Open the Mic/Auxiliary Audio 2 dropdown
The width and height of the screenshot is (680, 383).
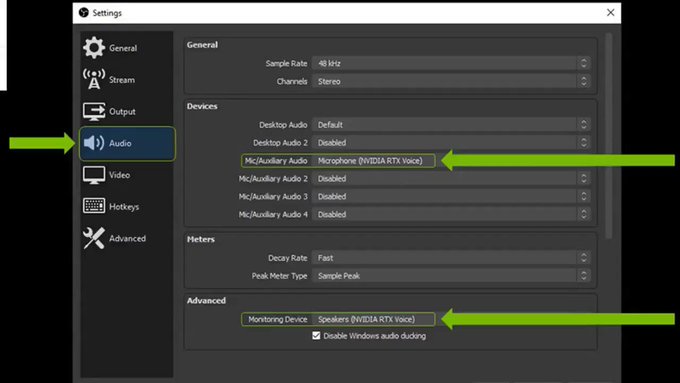click(451, 178)
